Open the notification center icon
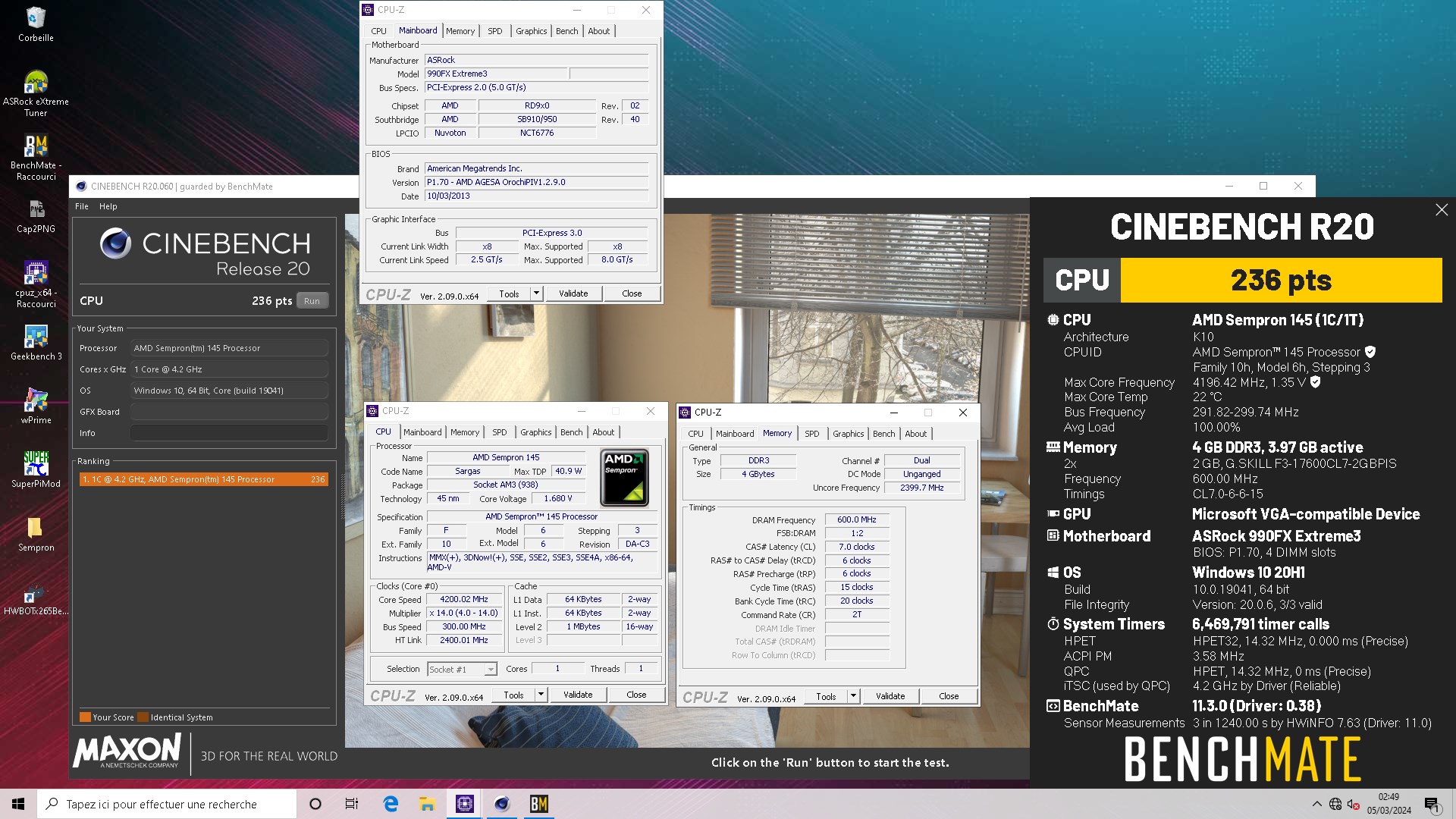The width and height of the screenshot is (1456, 819). coord(1432,804)
